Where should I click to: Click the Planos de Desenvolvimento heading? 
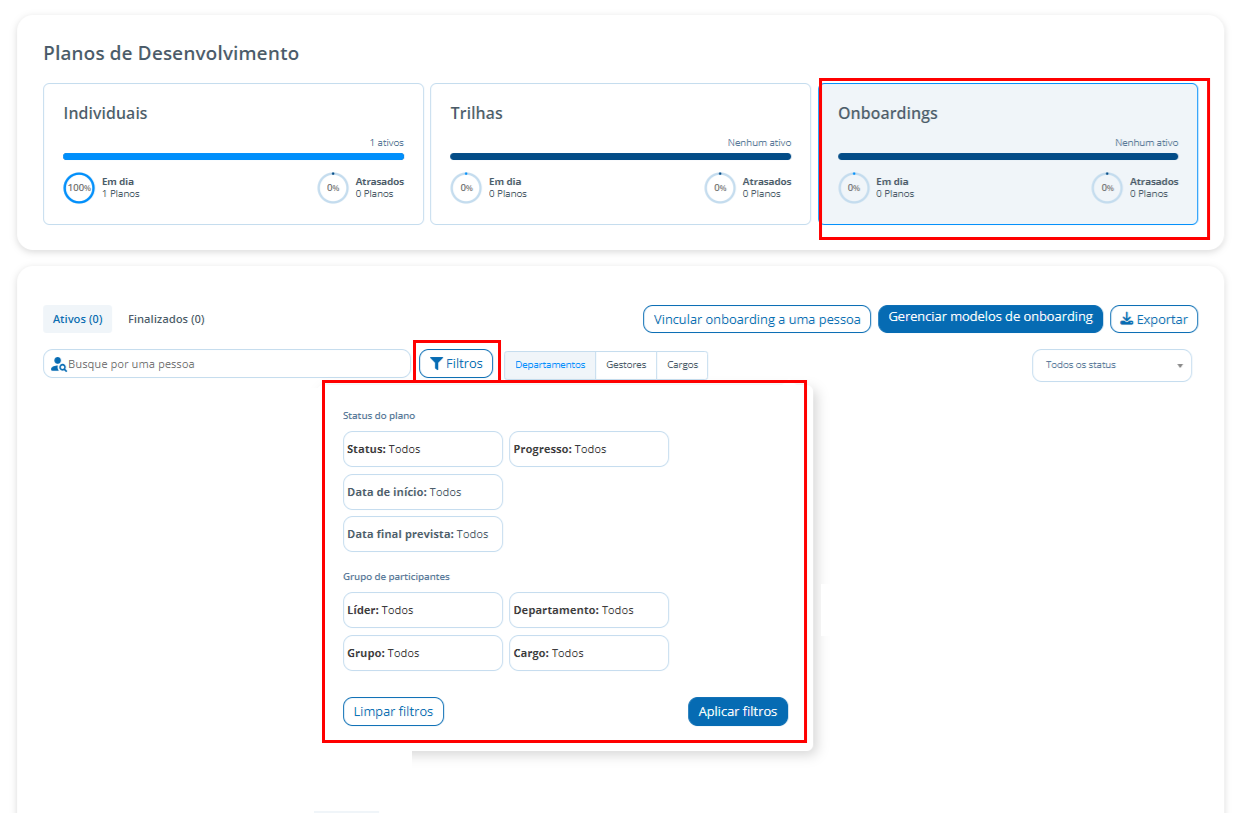[x=171, y=53]
